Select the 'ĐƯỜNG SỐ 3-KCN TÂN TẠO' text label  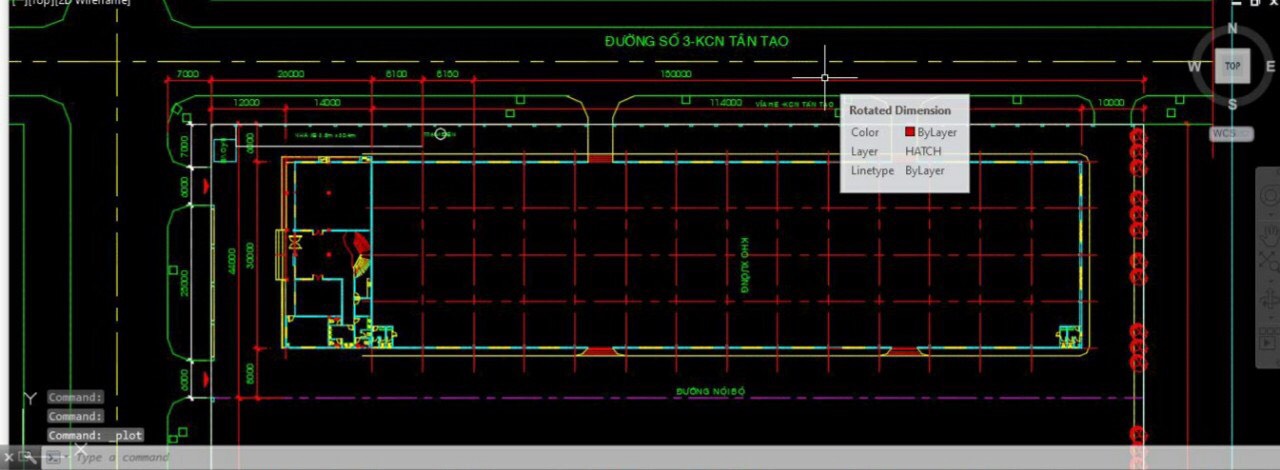696,41
